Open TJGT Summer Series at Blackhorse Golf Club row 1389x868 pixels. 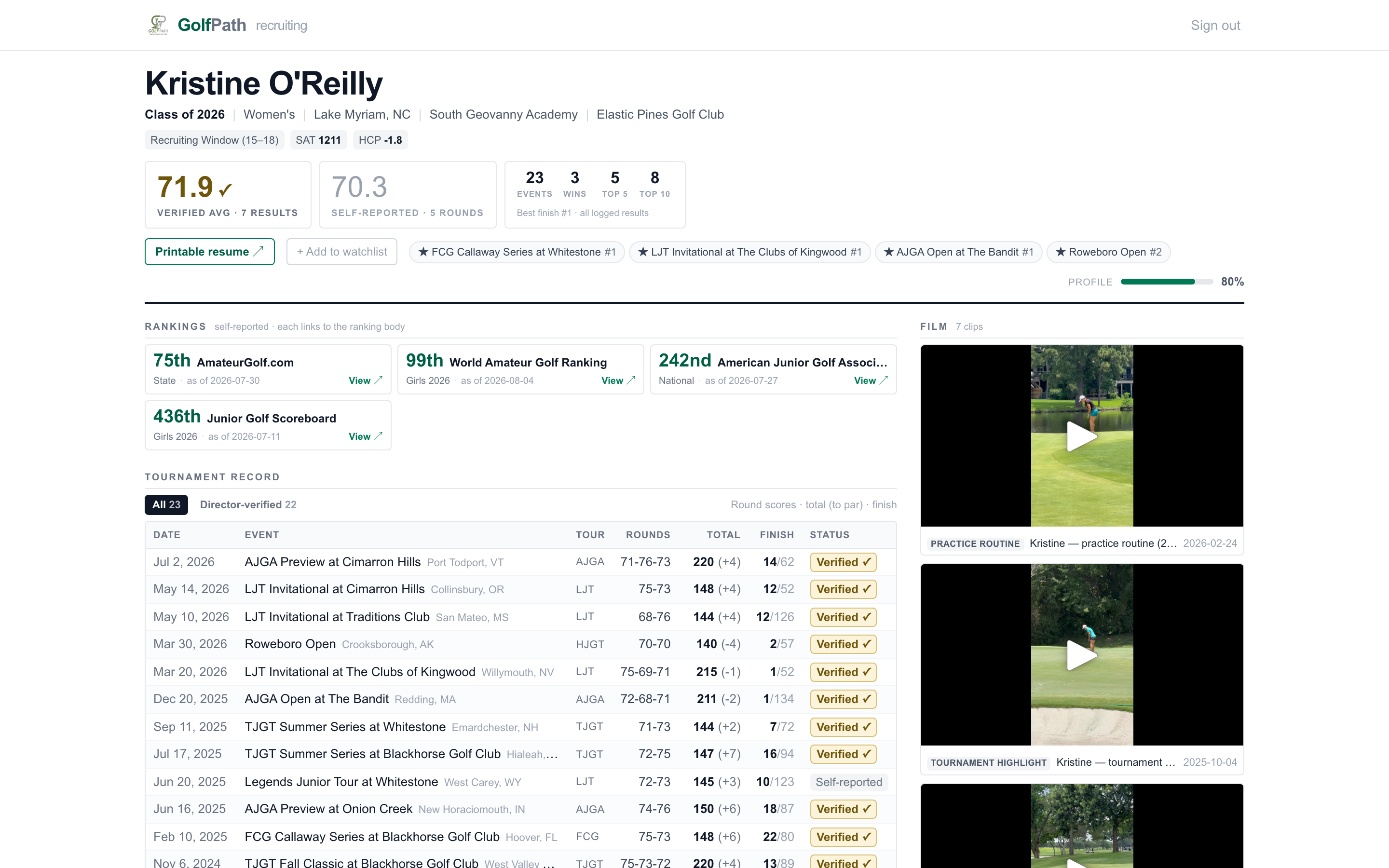coord(520,754)
